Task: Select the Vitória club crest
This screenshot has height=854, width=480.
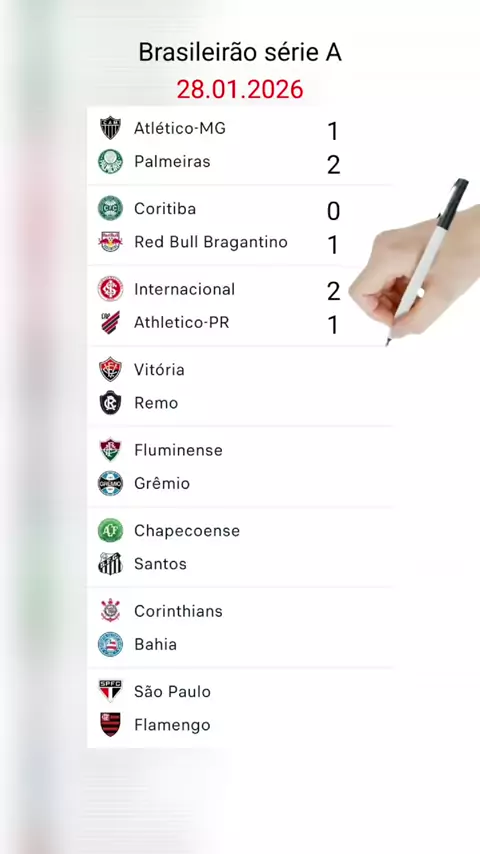Action: [110, 369]
